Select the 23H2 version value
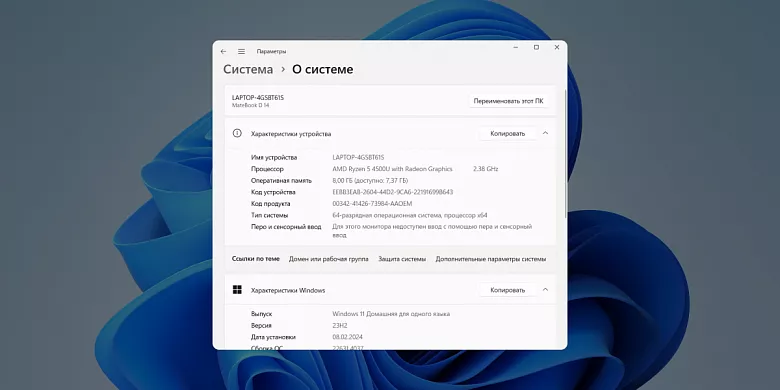This screenshot has width=780, height=390. pos(340,325)
